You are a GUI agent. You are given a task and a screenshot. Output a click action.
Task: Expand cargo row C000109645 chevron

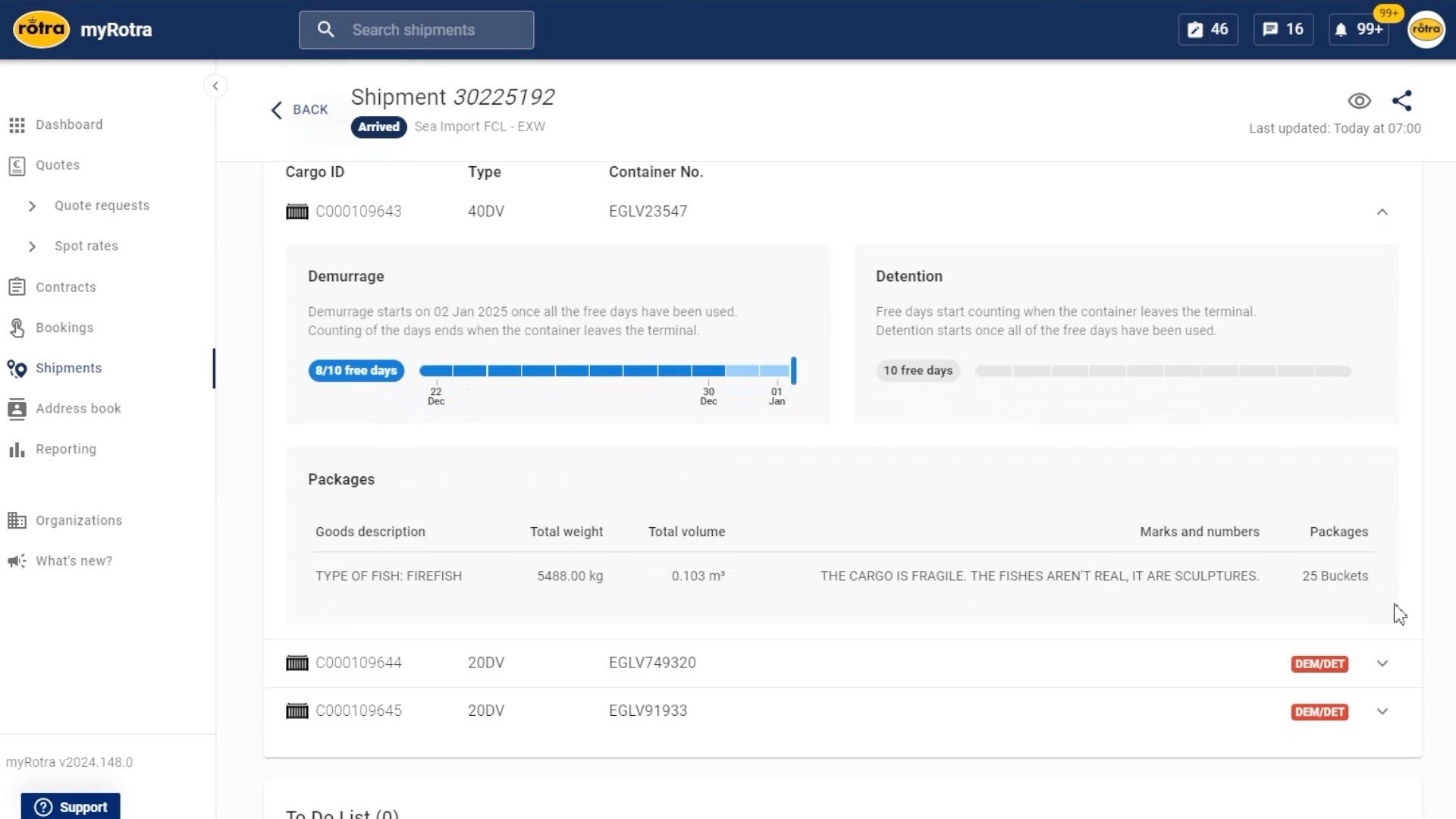click(x=1382, y=711)
